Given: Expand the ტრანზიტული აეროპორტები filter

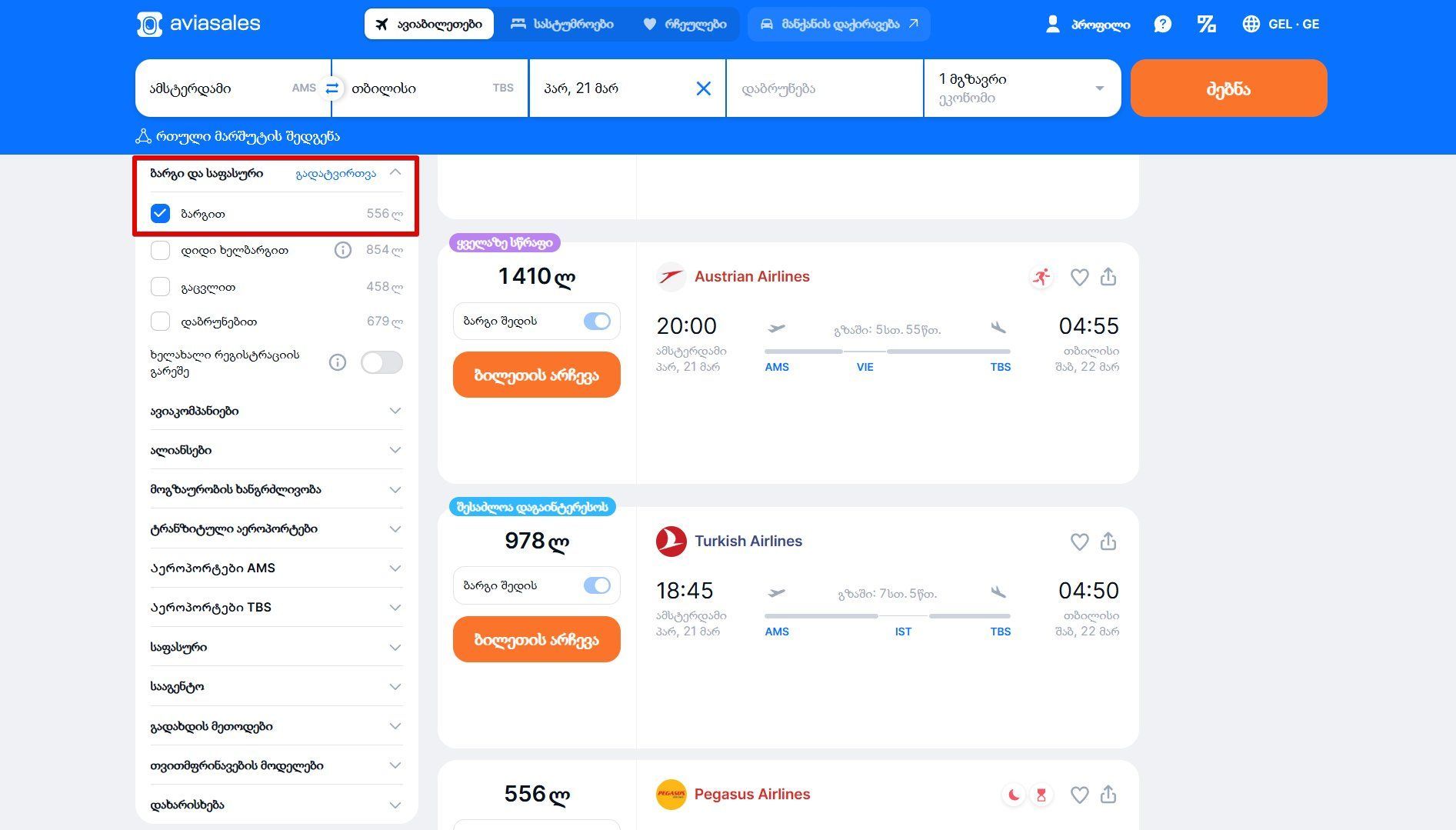Looking at the screenshot, I should (x=276, y=529).
